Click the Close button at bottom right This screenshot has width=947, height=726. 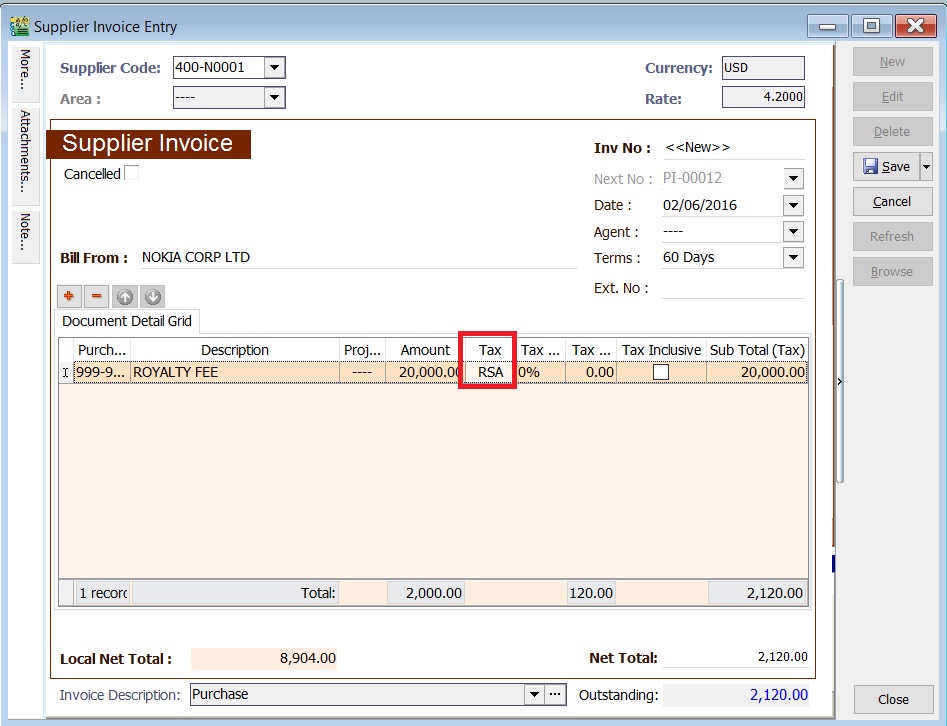[x=893, y=699]
